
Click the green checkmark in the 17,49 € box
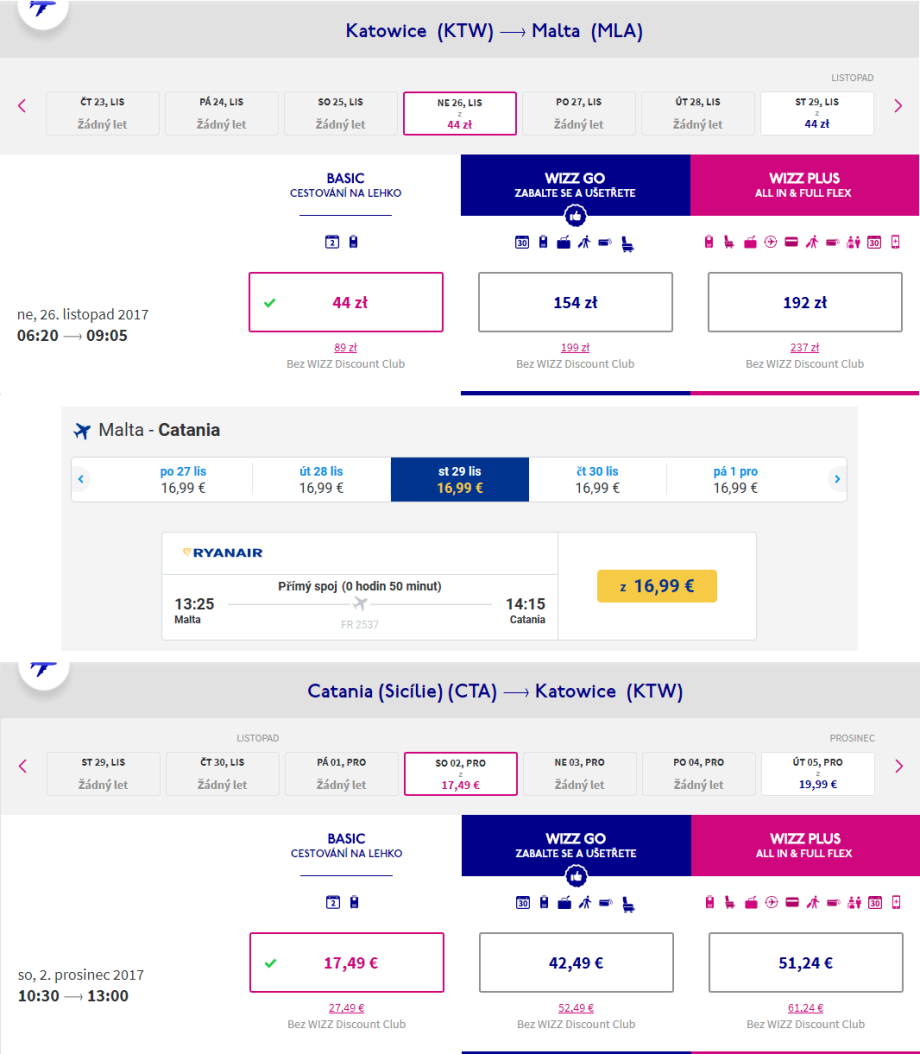point(270,964)
